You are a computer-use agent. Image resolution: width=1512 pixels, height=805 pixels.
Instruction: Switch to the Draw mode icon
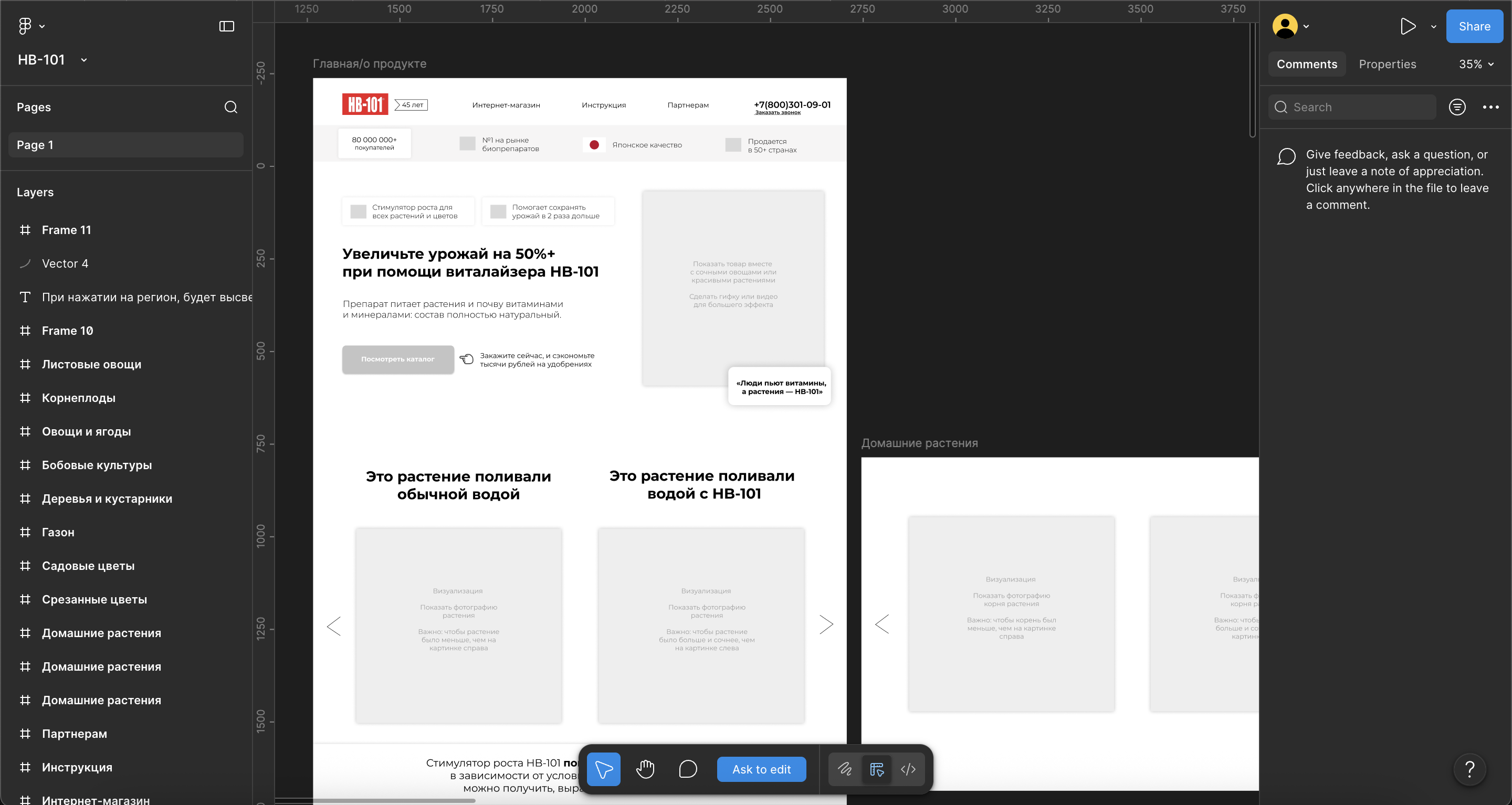845,769
